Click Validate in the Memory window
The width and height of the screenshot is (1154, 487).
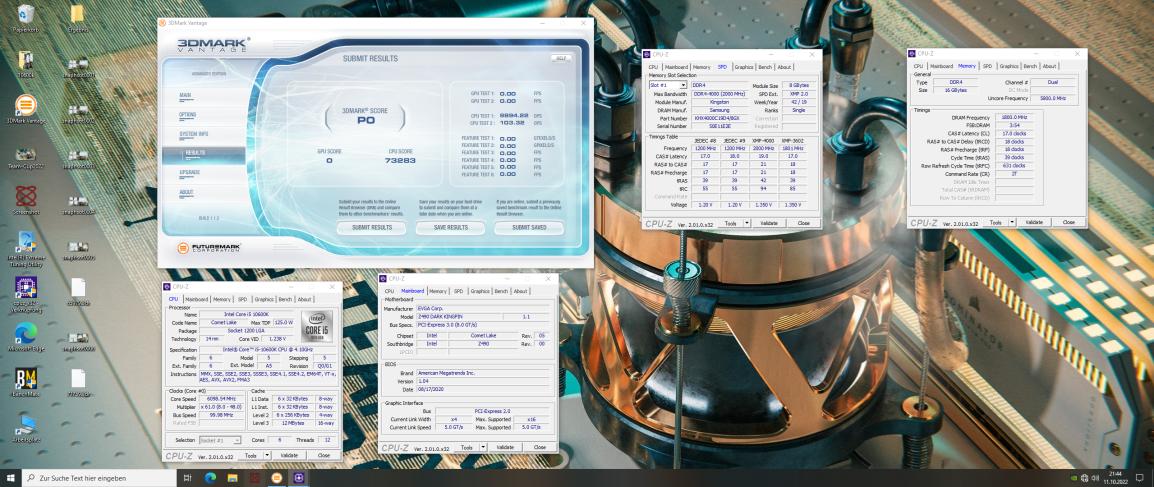(1034, 222)
